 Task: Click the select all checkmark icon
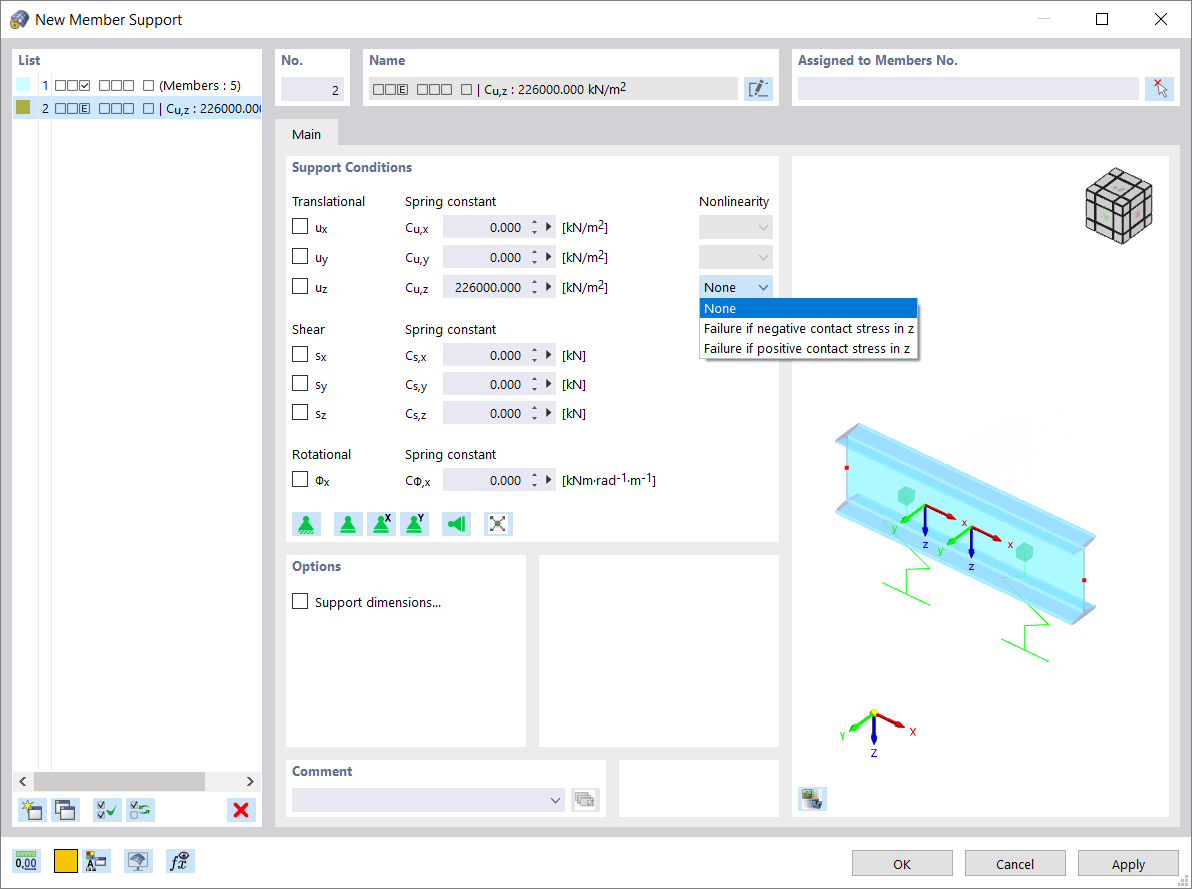(x=107, y=810)
